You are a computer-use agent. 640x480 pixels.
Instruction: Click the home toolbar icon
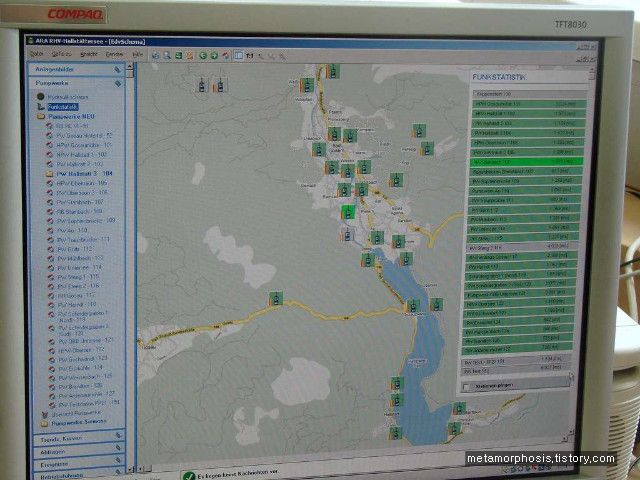point(226,56)
